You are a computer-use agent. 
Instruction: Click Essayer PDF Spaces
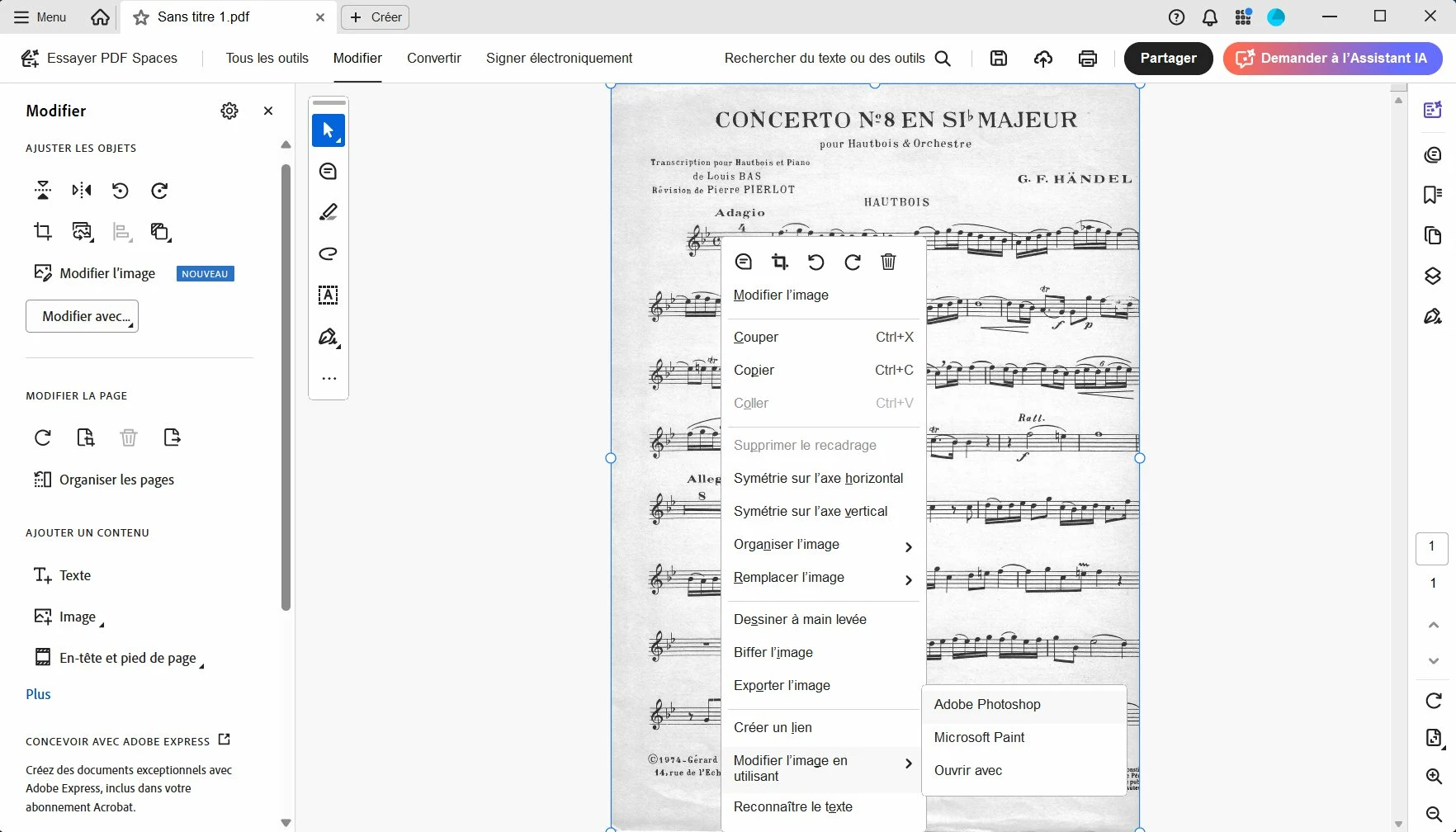(99, 58)
